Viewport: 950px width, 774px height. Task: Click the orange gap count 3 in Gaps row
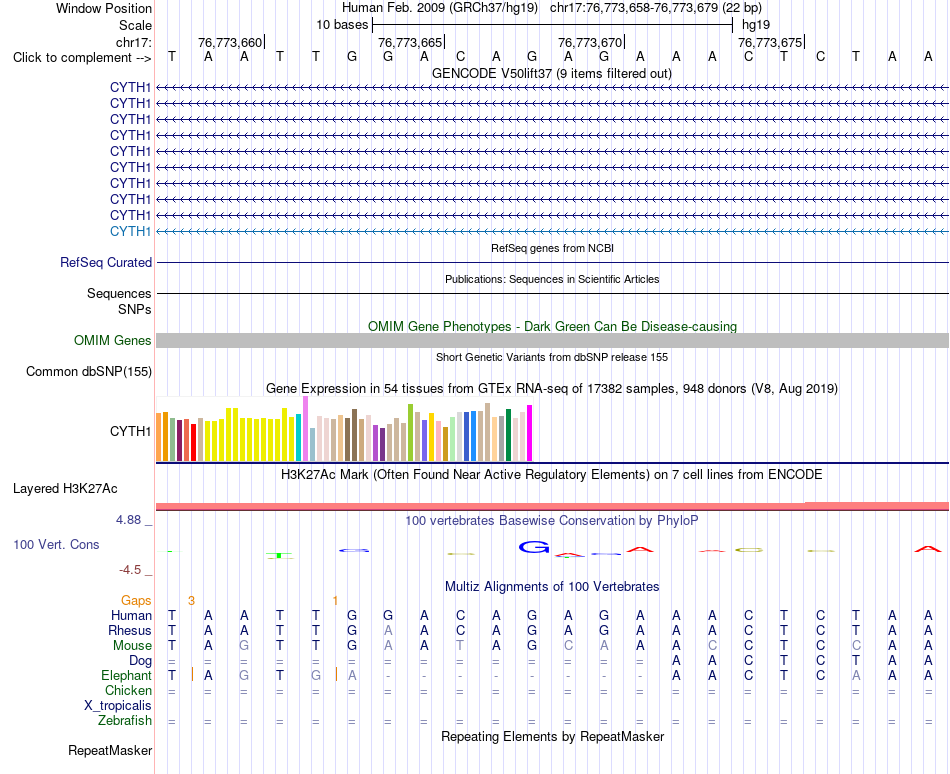tap(191, 600)
